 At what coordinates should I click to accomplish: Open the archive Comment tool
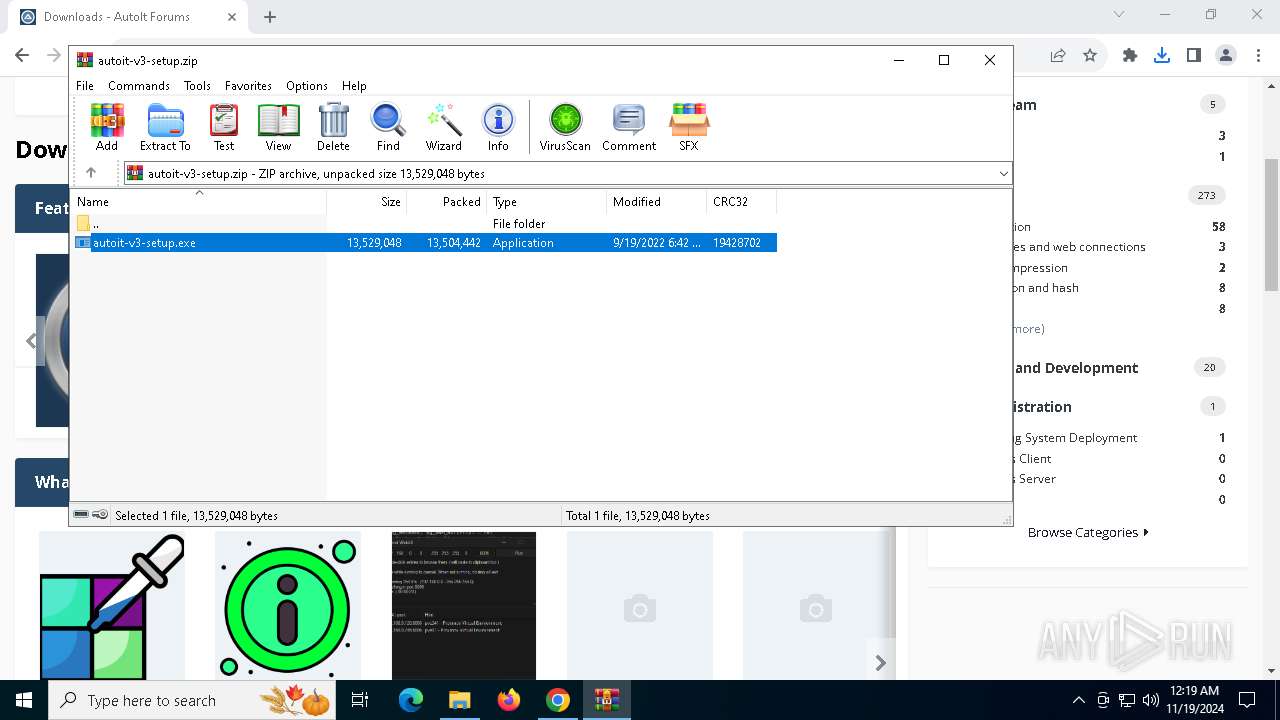[629, 127]
